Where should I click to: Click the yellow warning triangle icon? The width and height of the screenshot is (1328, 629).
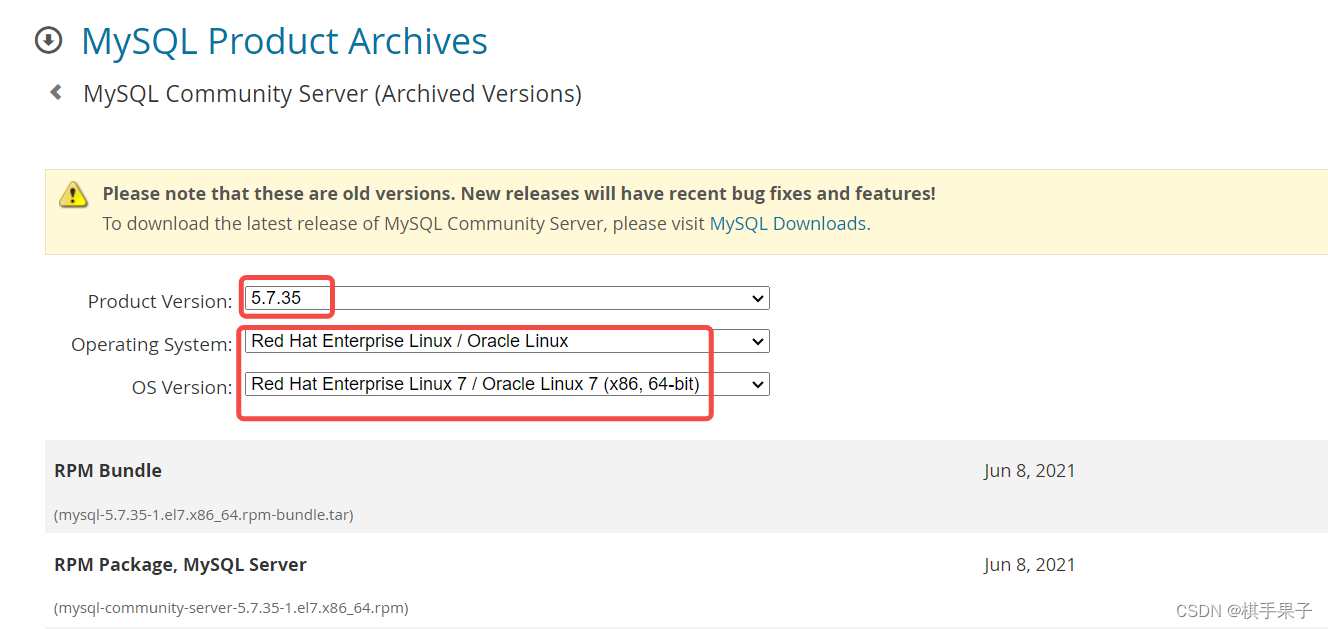point(73,195)
